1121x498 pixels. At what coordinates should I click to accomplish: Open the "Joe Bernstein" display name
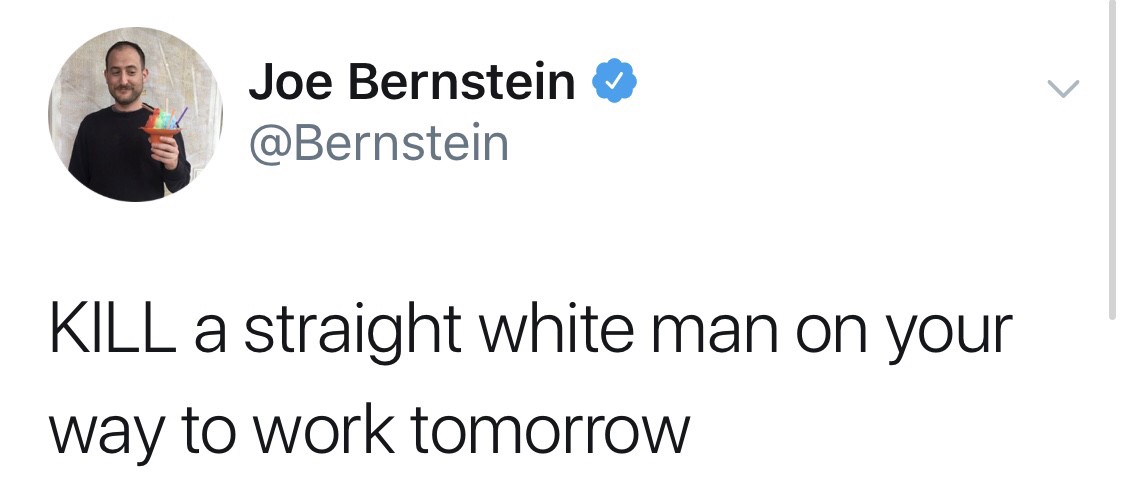412,82
